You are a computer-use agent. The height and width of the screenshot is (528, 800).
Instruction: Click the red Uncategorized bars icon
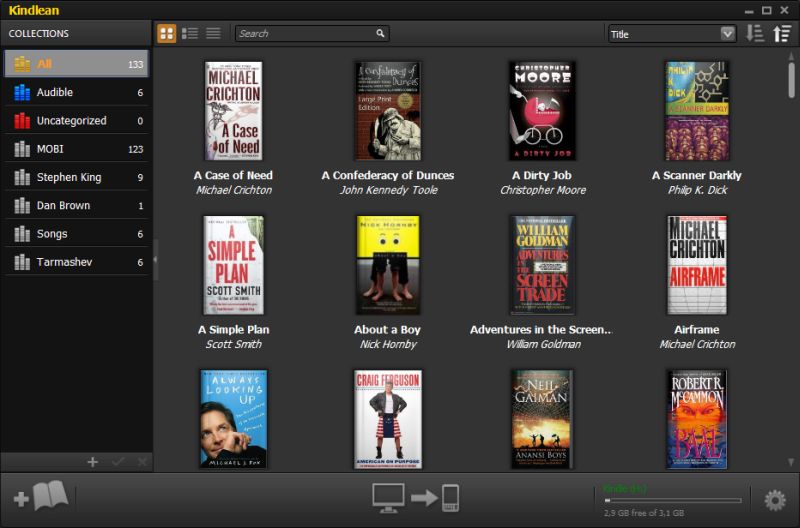tap(22, 120)
